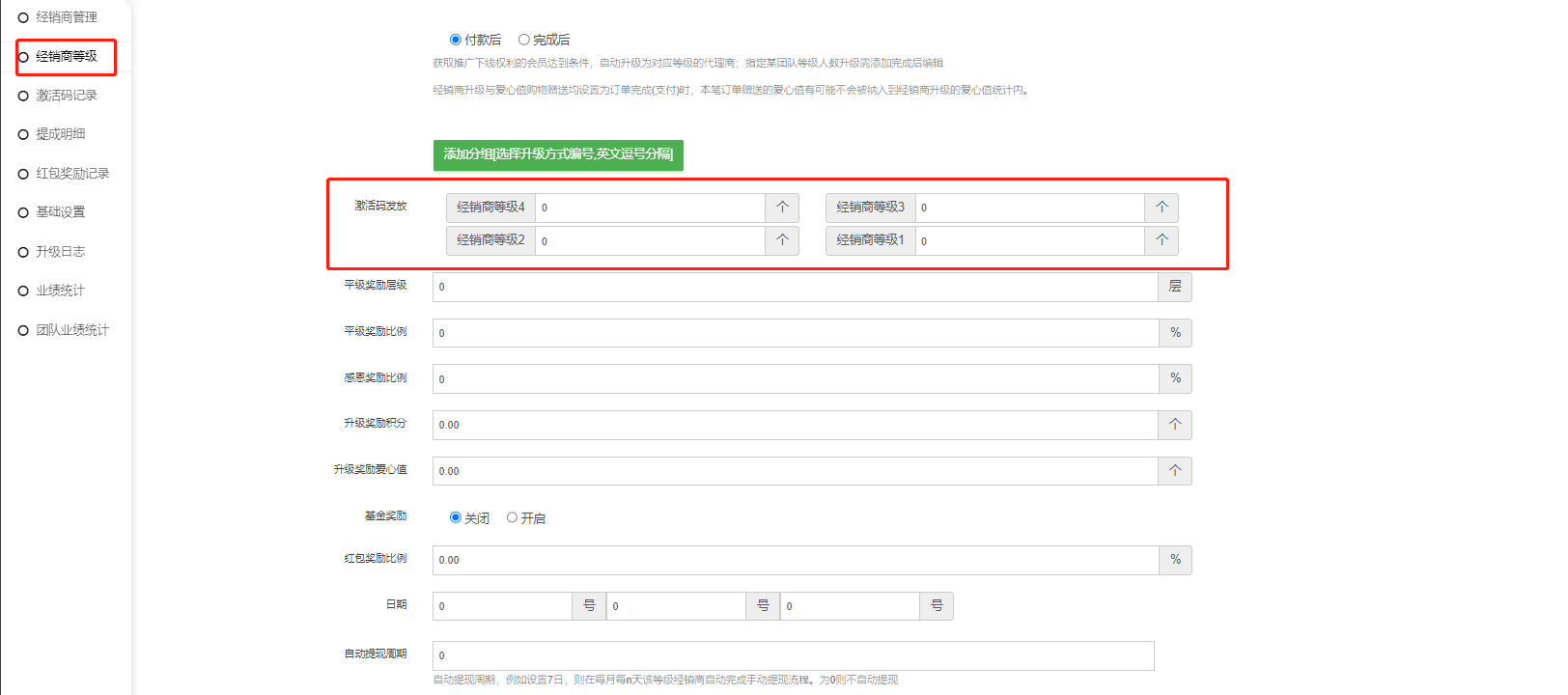Click the first 日期 input field
The image size is (1568, 695).
point(502,606)
